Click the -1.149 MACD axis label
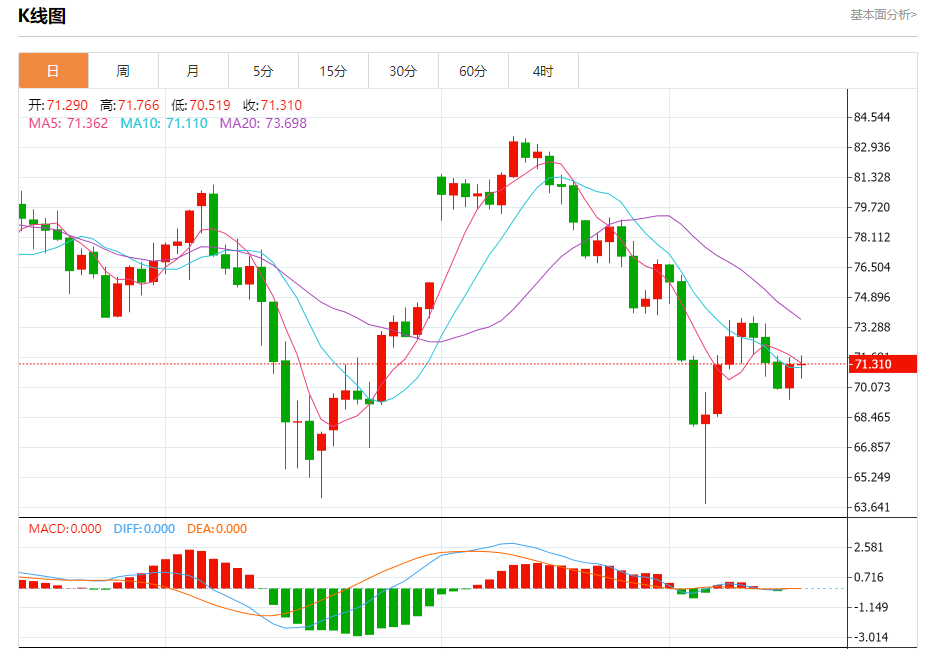Image resolution: width=935 pixels, height=649 pixels. (x=871, y=607)
